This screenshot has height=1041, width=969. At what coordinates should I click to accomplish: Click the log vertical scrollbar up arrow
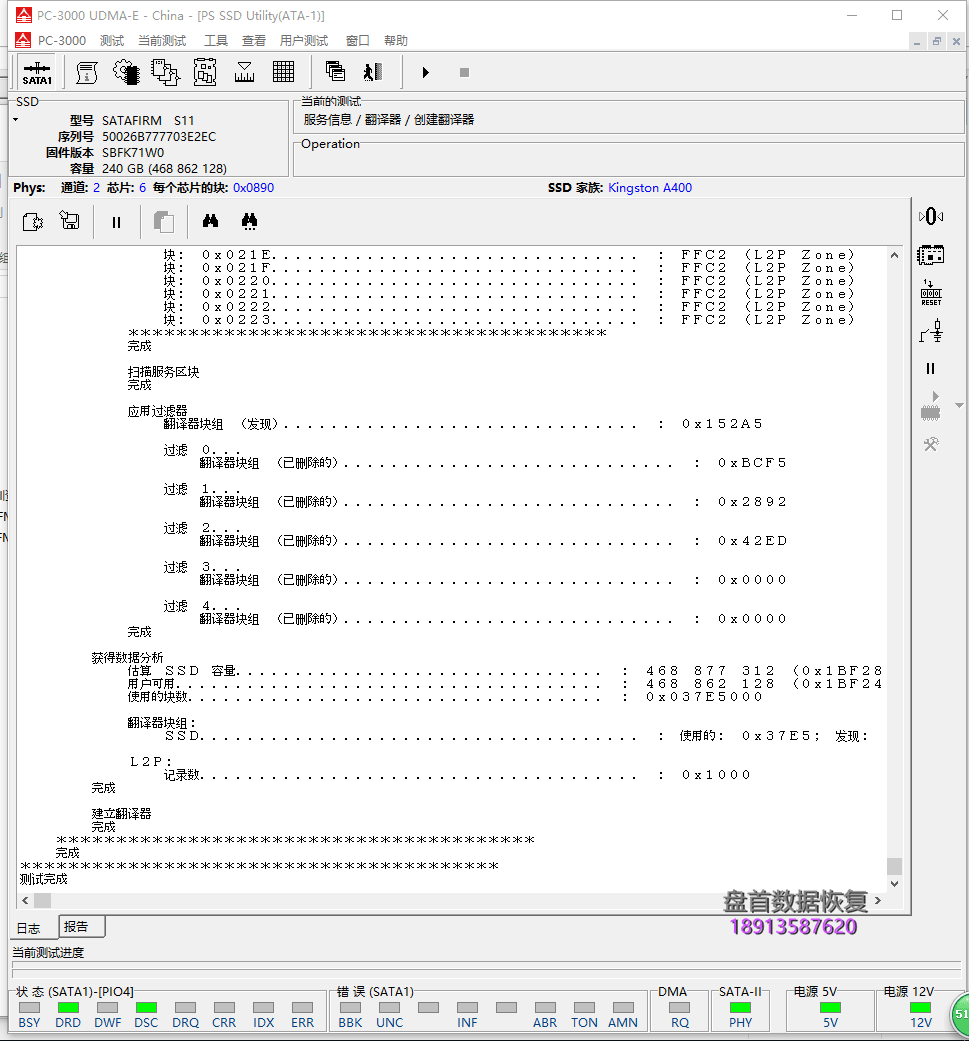(895, 255)
